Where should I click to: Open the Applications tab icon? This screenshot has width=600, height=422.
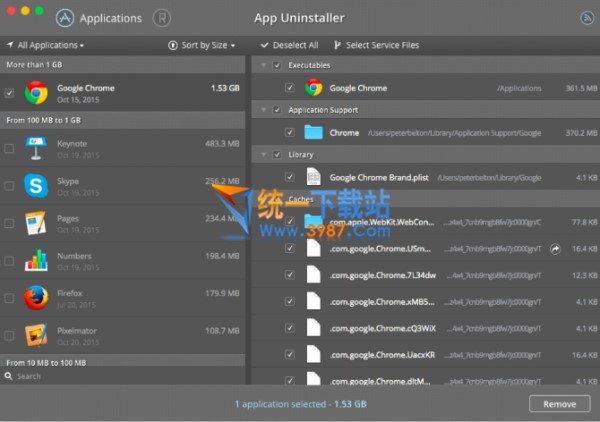pos(65,18)
